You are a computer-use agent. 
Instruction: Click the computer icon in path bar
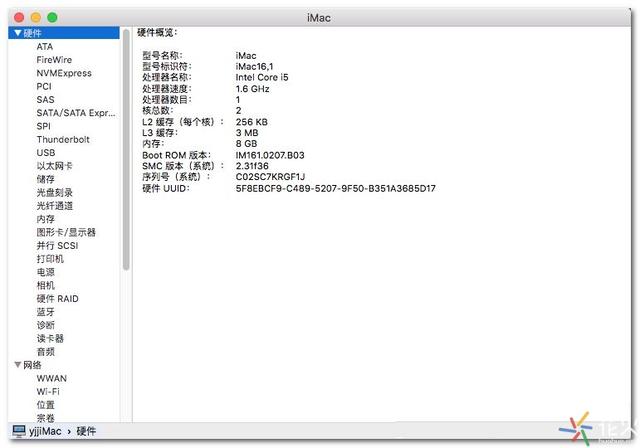pyautogui.click(x=18, y=431)
